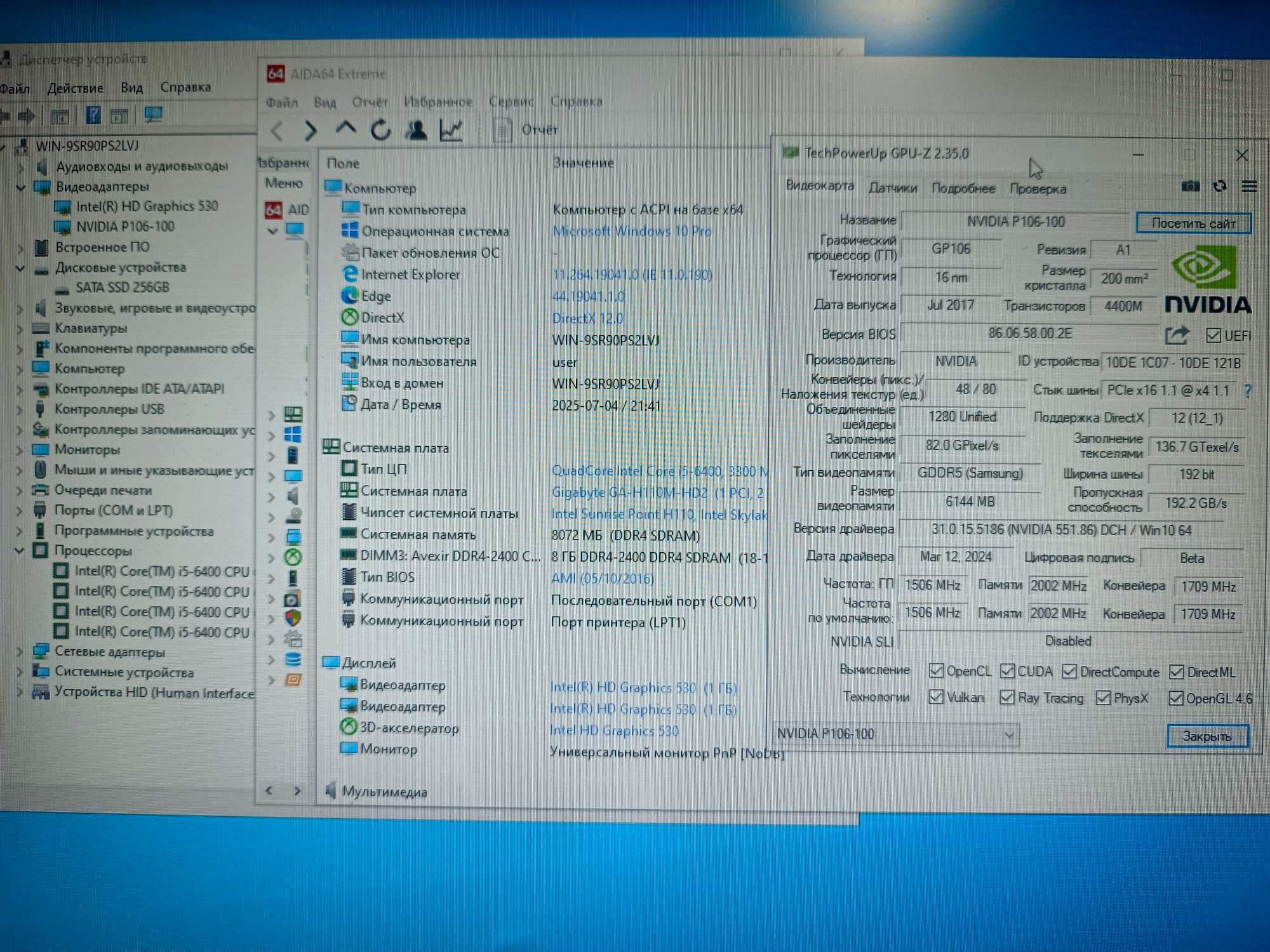Click the AIDA64 sidebar DirectX Xbox icon
Viewport: 1270px width, 952px height.
(x=293, y=557)
